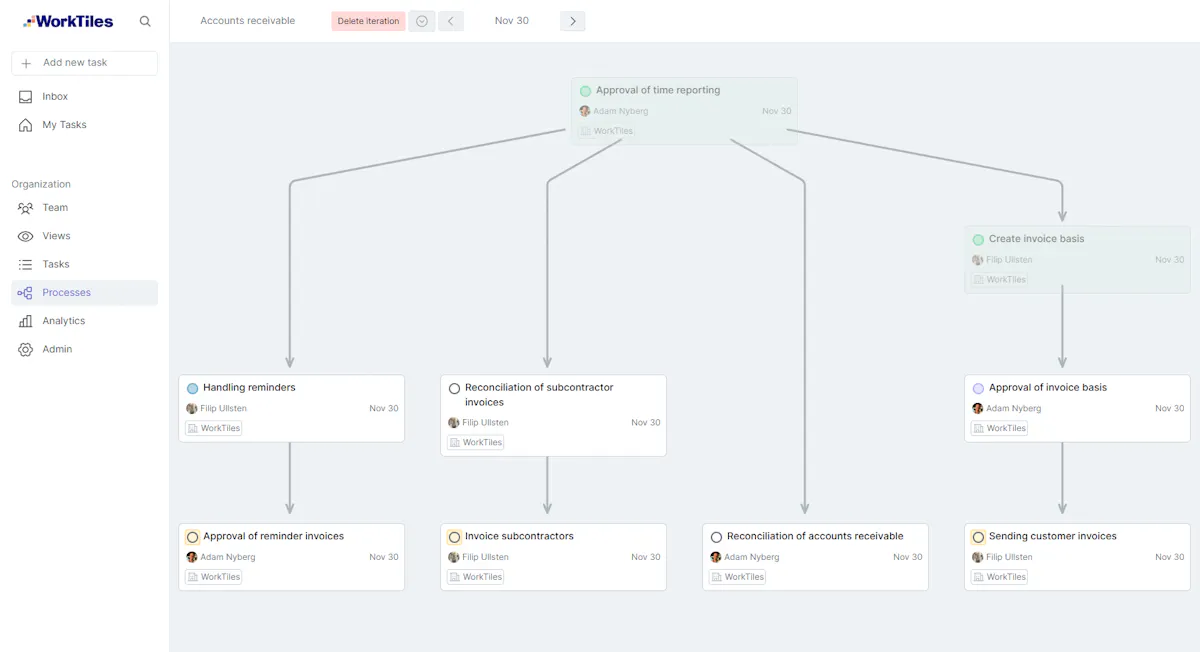Toggle status circle of Sending customer invoices
Screen dimensions: 1200x652
[978, 537]
